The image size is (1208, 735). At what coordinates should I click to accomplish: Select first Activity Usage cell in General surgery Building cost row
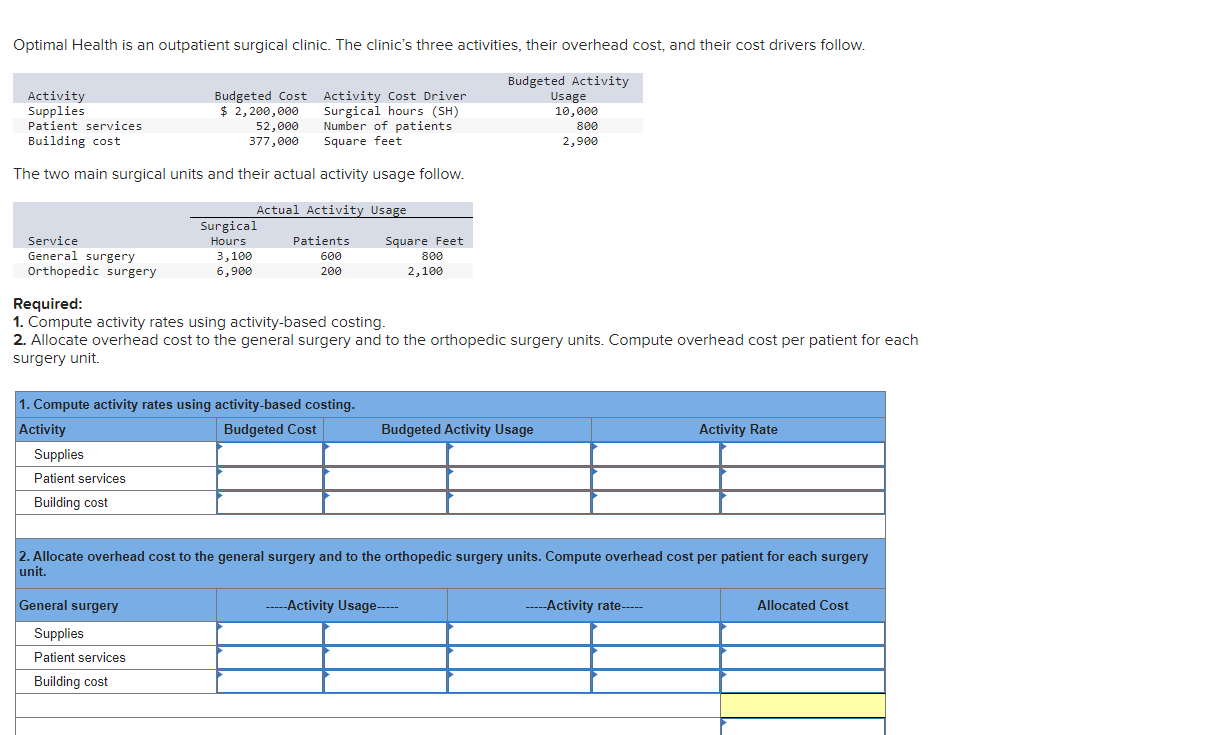coord(270,681)
